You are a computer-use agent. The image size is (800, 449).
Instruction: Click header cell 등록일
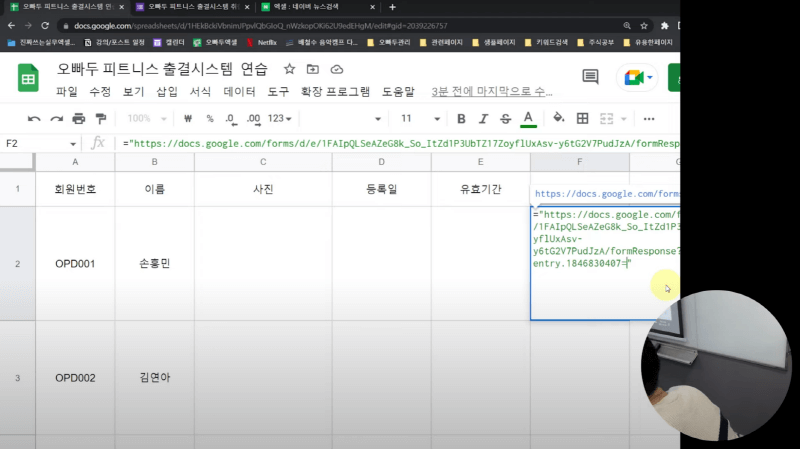(x=381, y=189)
